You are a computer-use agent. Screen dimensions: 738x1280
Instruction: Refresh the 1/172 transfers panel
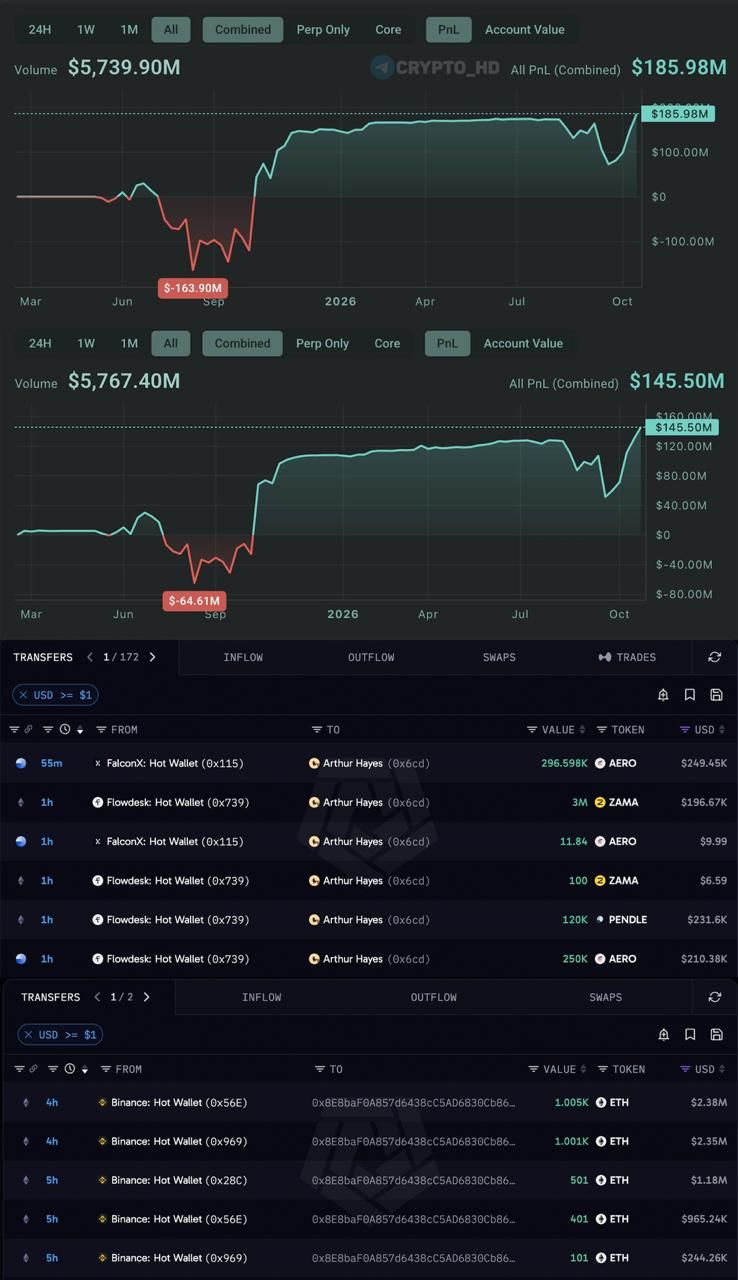pyautogui.click(x=714, y=657)
